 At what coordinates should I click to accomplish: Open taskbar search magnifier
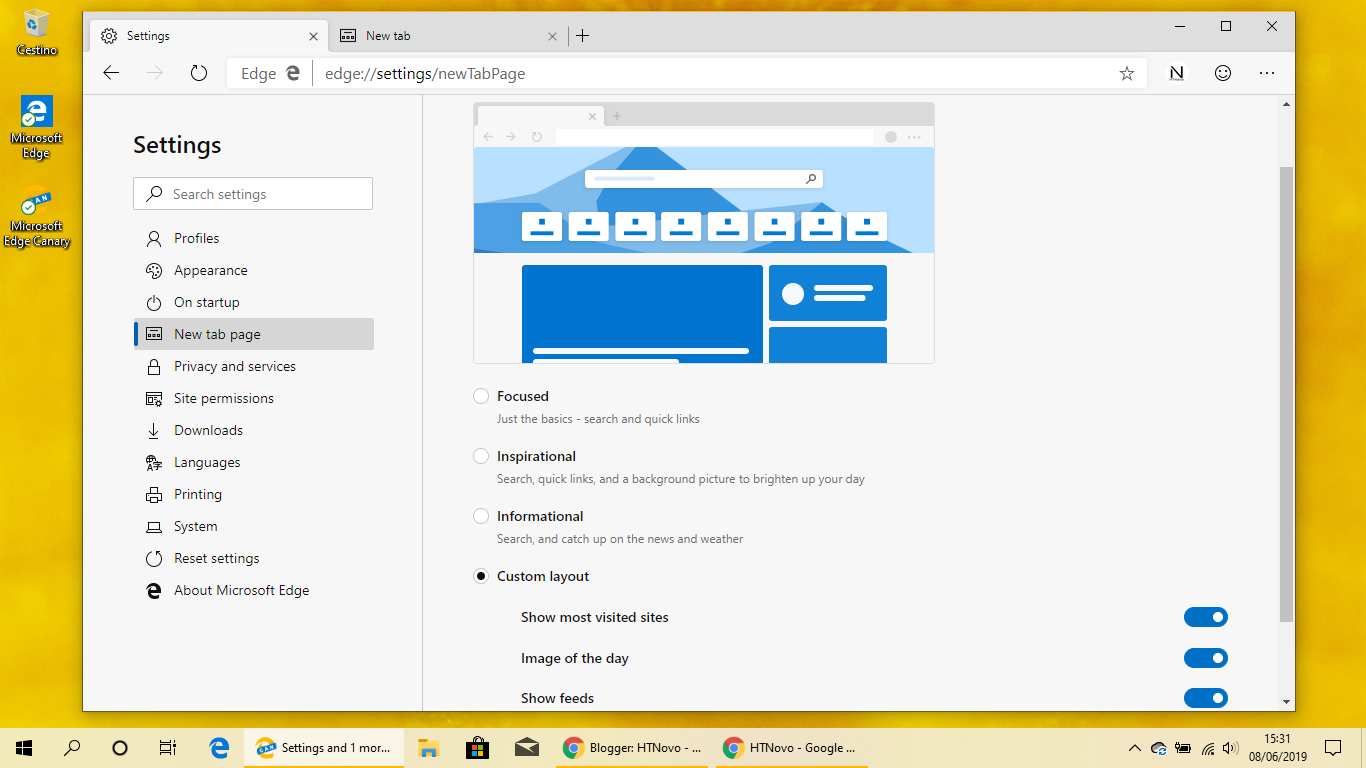click(72, 748)
